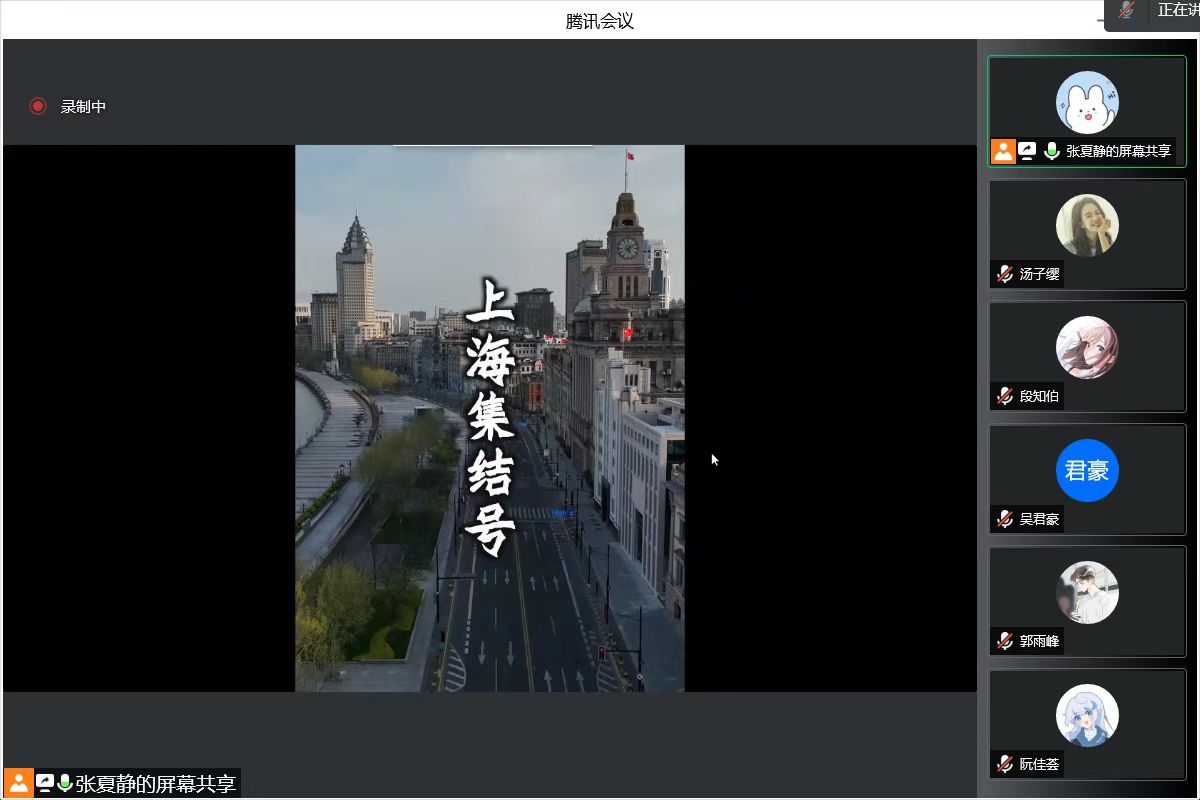
Task: Click the muted microphone icon beside 阮佳荟
Action: [1005, 764]
